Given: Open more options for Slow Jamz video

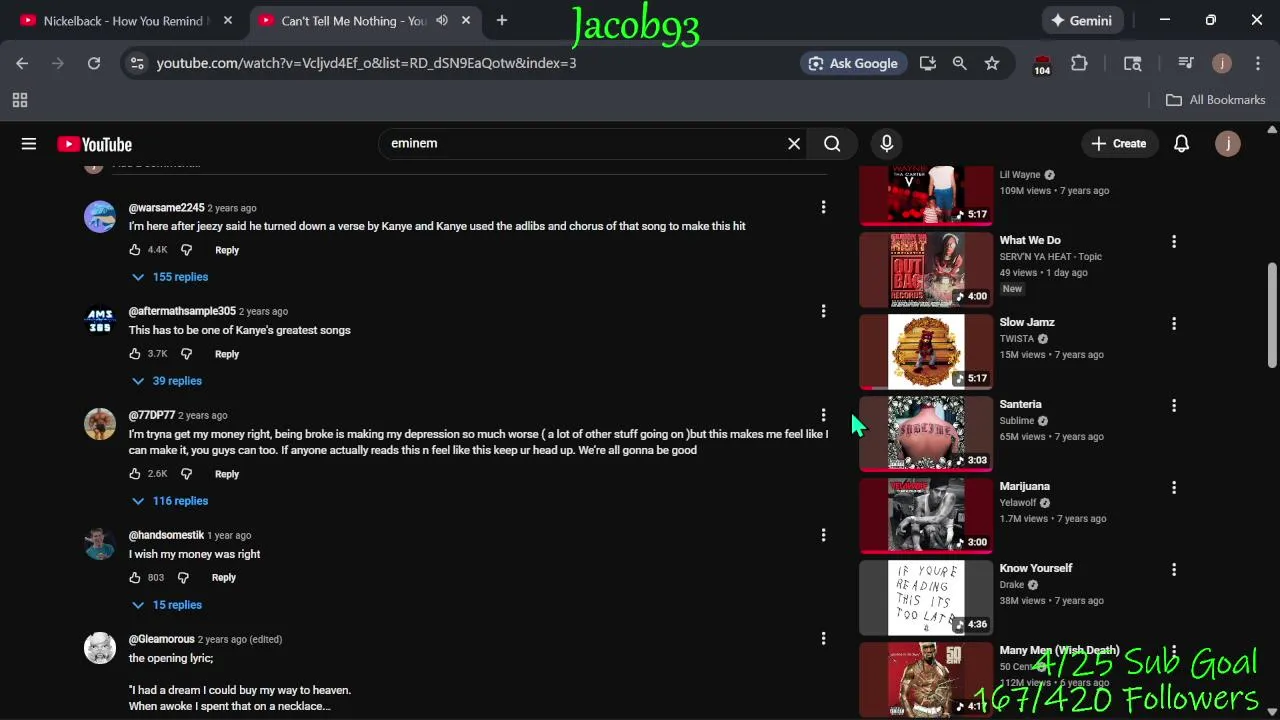Looking at the screenshot, I should [x=1174, y=323].
